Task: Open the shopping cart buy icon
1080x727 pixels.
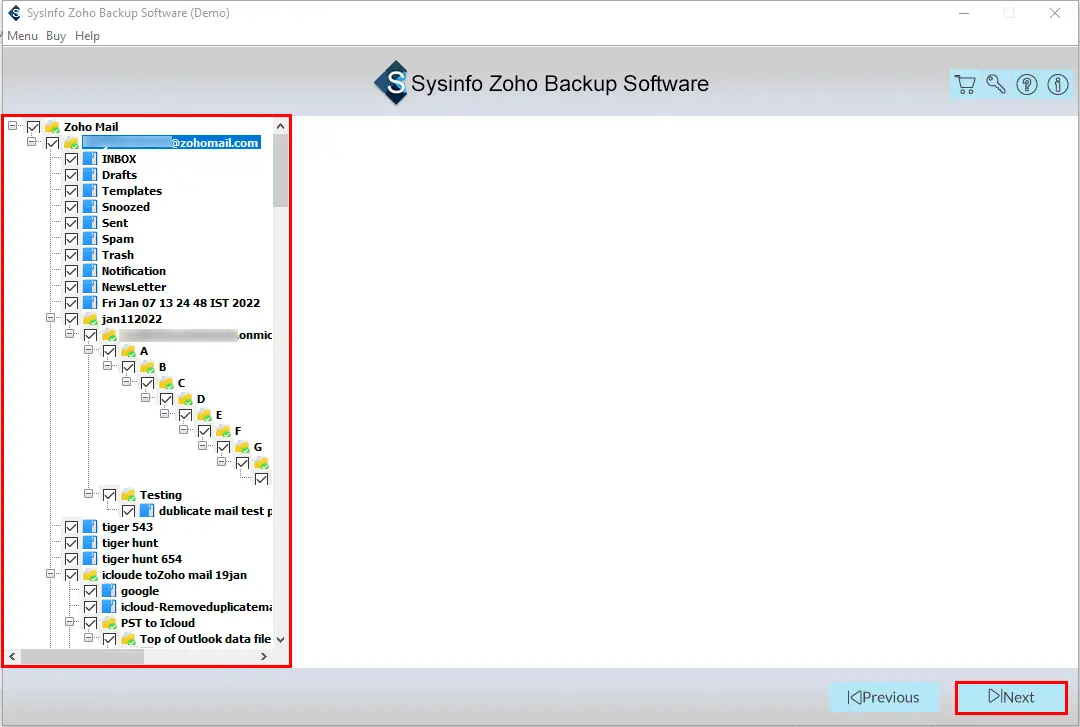Action: pos(965,84)
